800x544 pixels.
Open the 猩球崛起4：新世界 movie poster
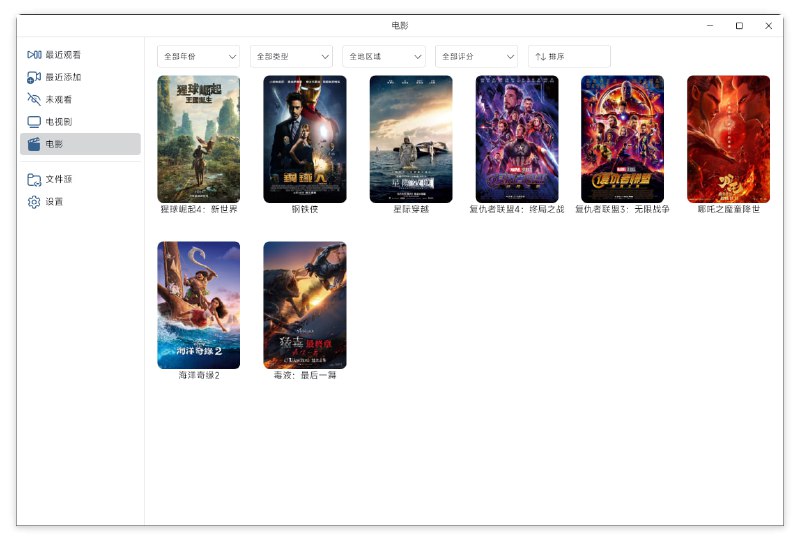tap(198, 139)
